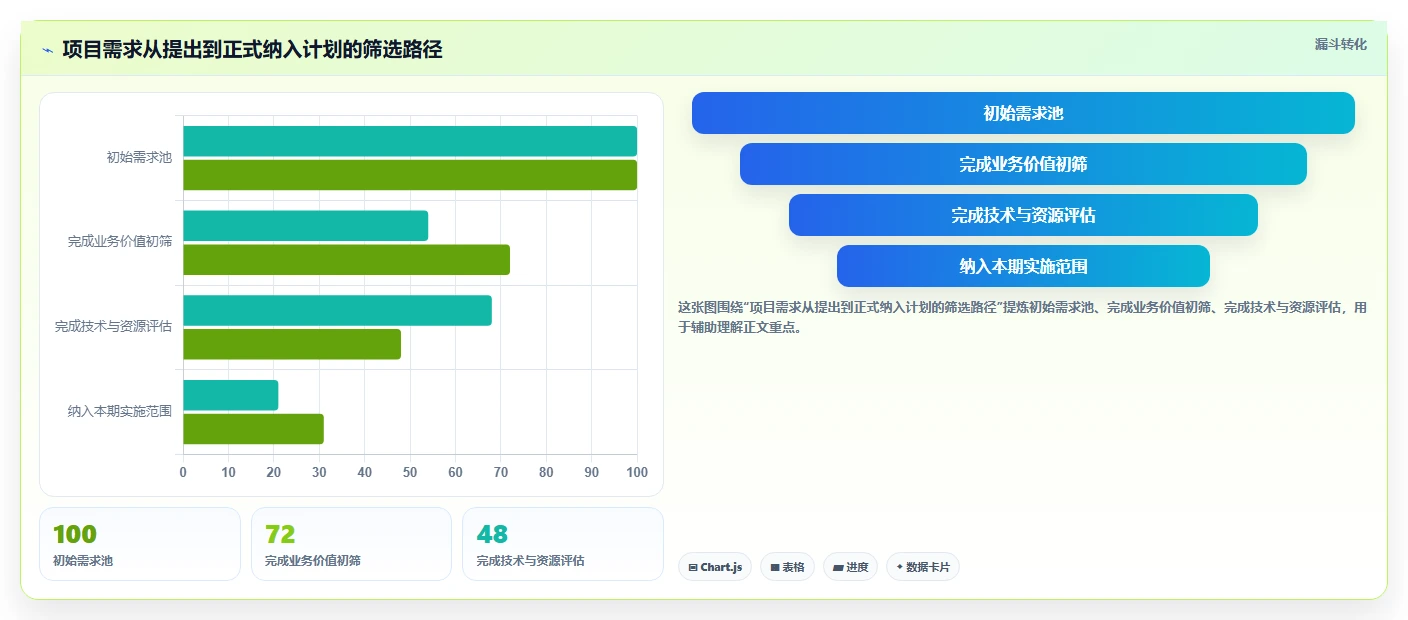Click the 完成技术与资源评估 chart axis label
This screenshot has height=620, width=1408.
[113, 326]
